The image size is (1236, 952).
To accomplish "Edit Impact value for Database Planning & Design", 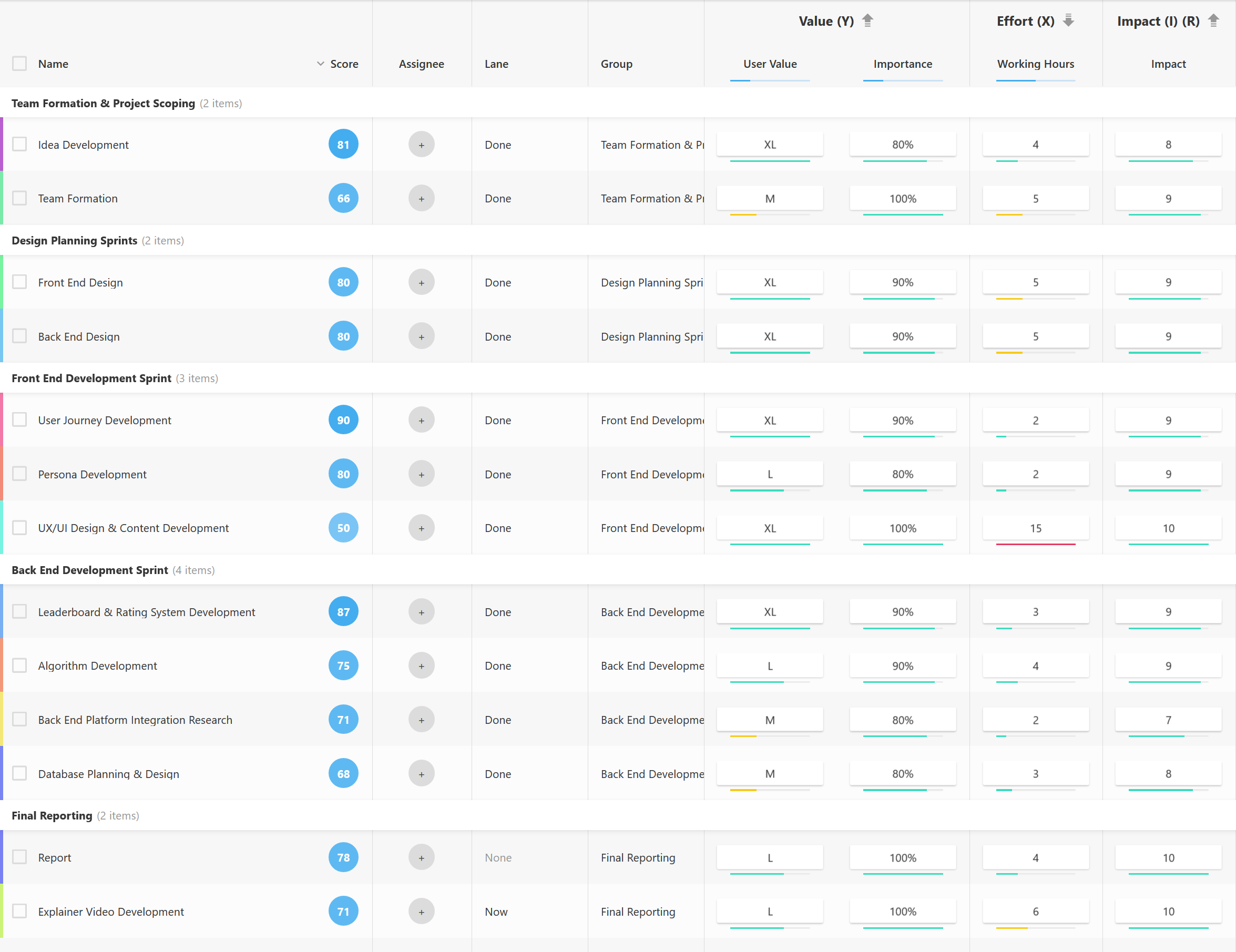I will click(1168, 774).
